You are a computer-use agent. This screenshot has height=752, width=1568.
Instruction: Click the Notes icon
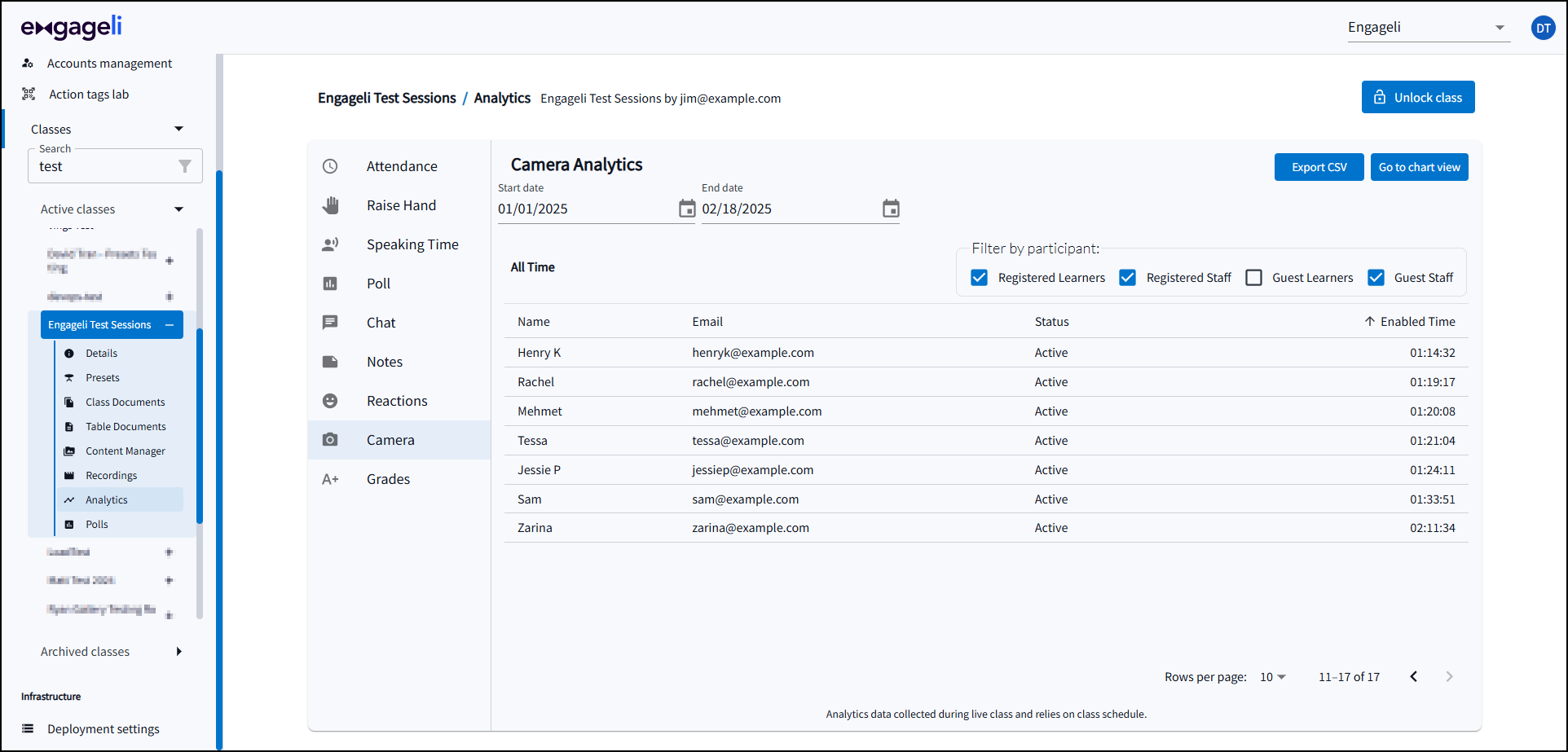tap(330, 362)
